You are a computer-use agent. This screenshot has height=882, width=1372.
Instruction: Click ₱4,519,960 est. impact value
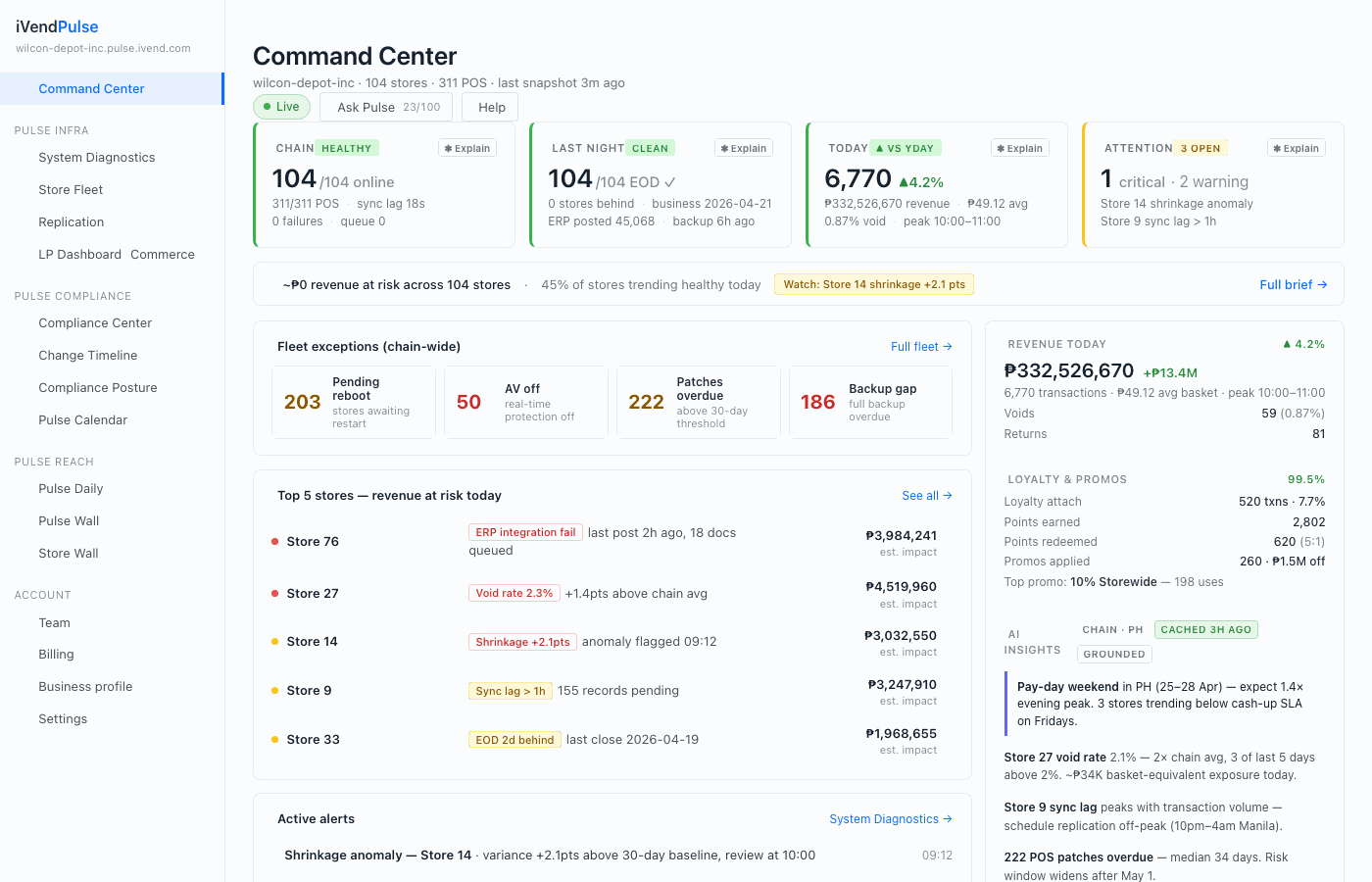pyautogui.click(x=901, y=586)
